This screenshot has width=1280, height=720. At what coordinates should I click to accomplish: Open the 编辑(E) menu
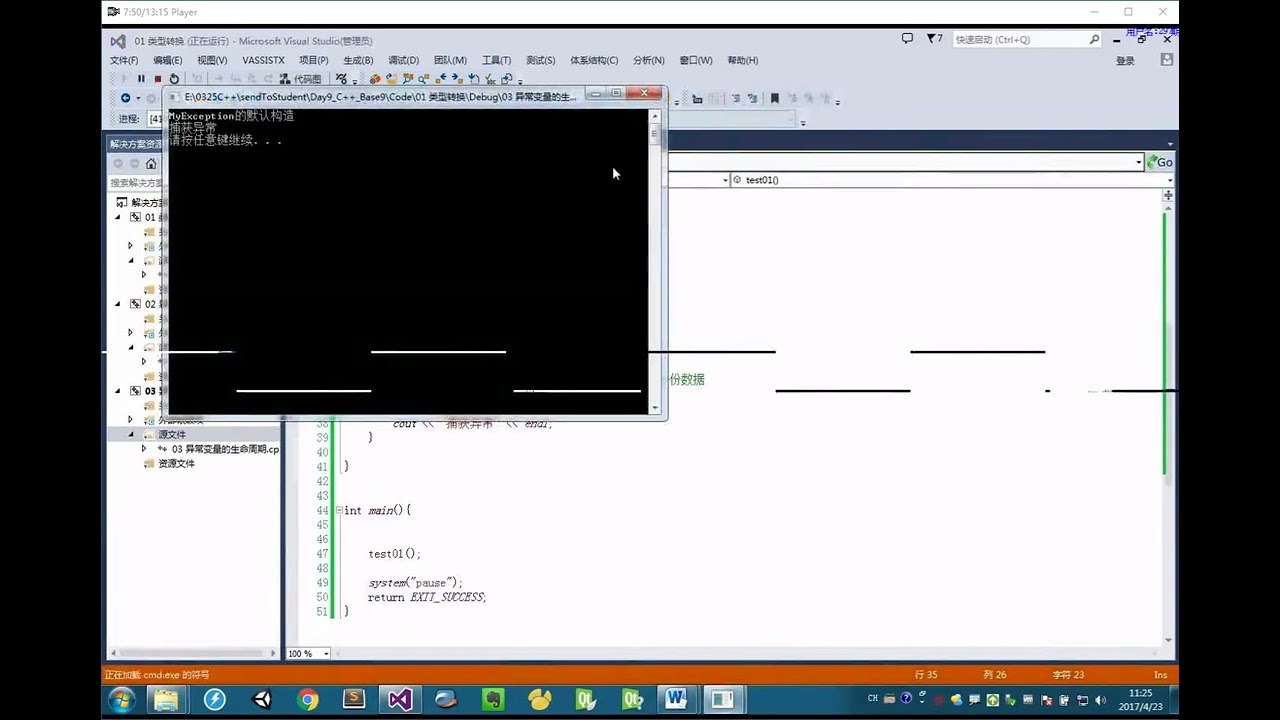click(x=167, y=61)
